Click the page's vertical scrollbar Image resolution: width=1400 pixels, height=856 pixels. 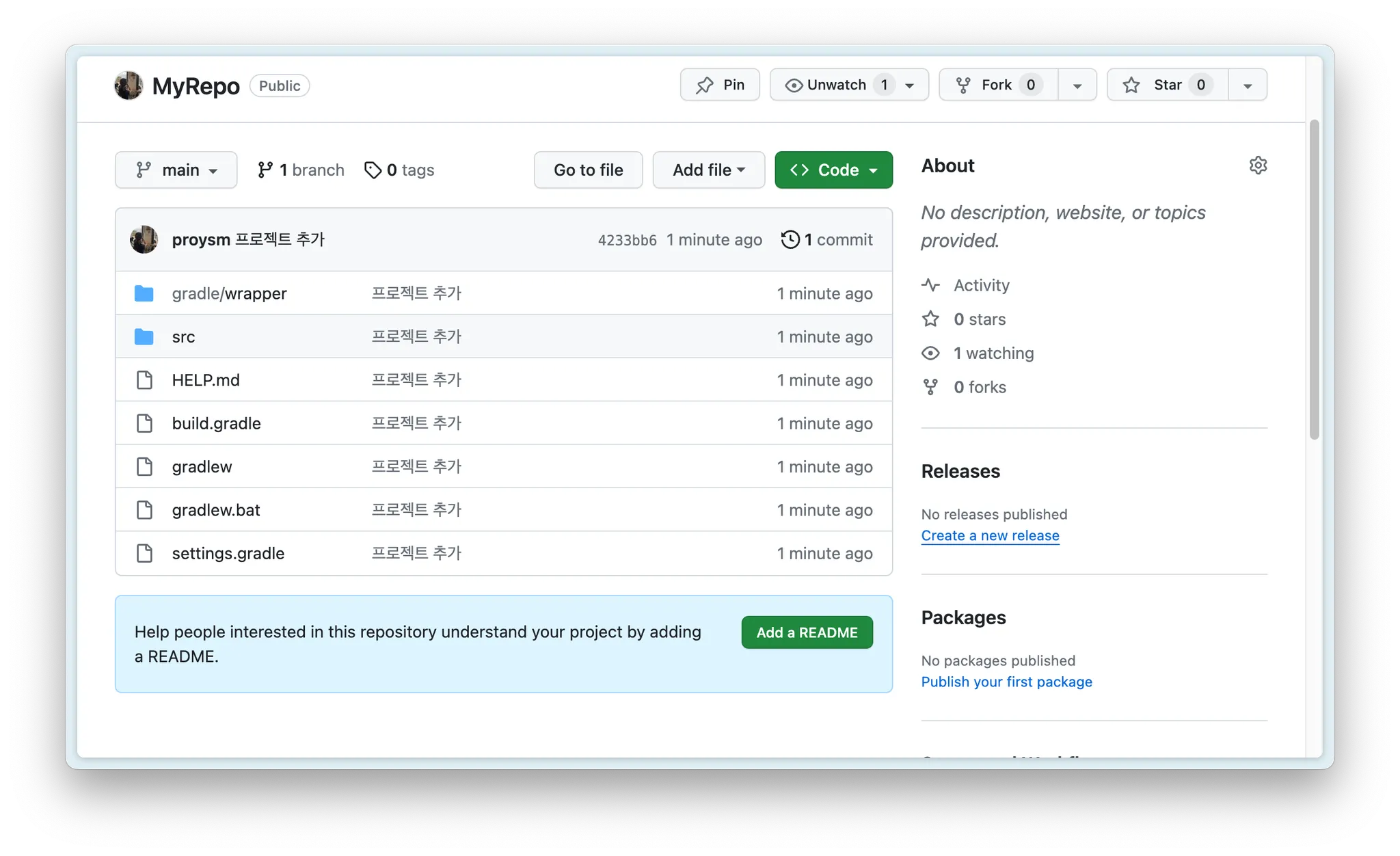coord(1314,280)
